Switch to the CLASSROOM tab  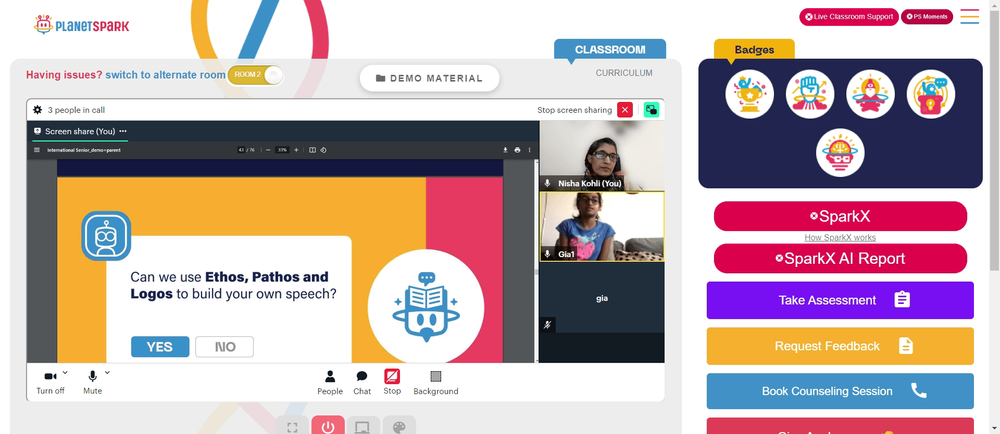[610, 50]
